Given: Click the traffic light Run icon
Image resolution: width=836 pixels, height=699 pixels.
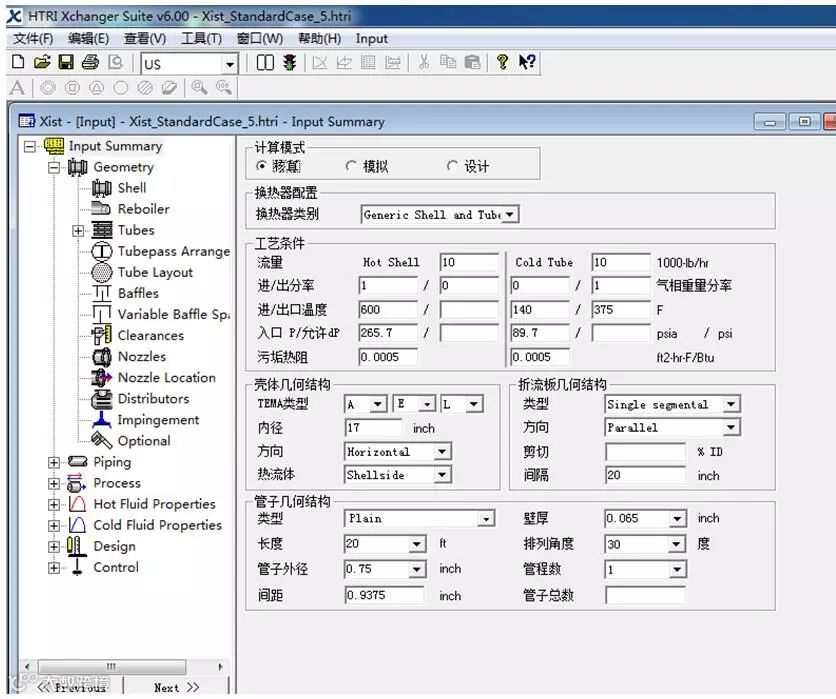Looking at the screenshot, I should pyautogui.click(x=289, y=62).
